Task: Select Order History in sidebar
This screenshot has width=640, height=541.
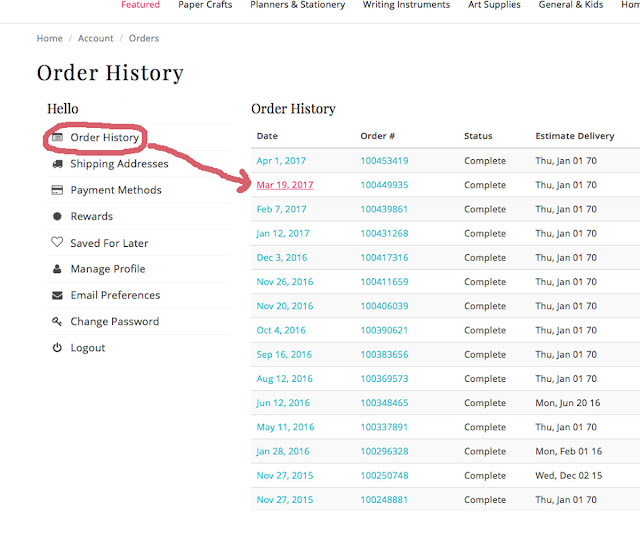Action: click(x=104, y=138)
